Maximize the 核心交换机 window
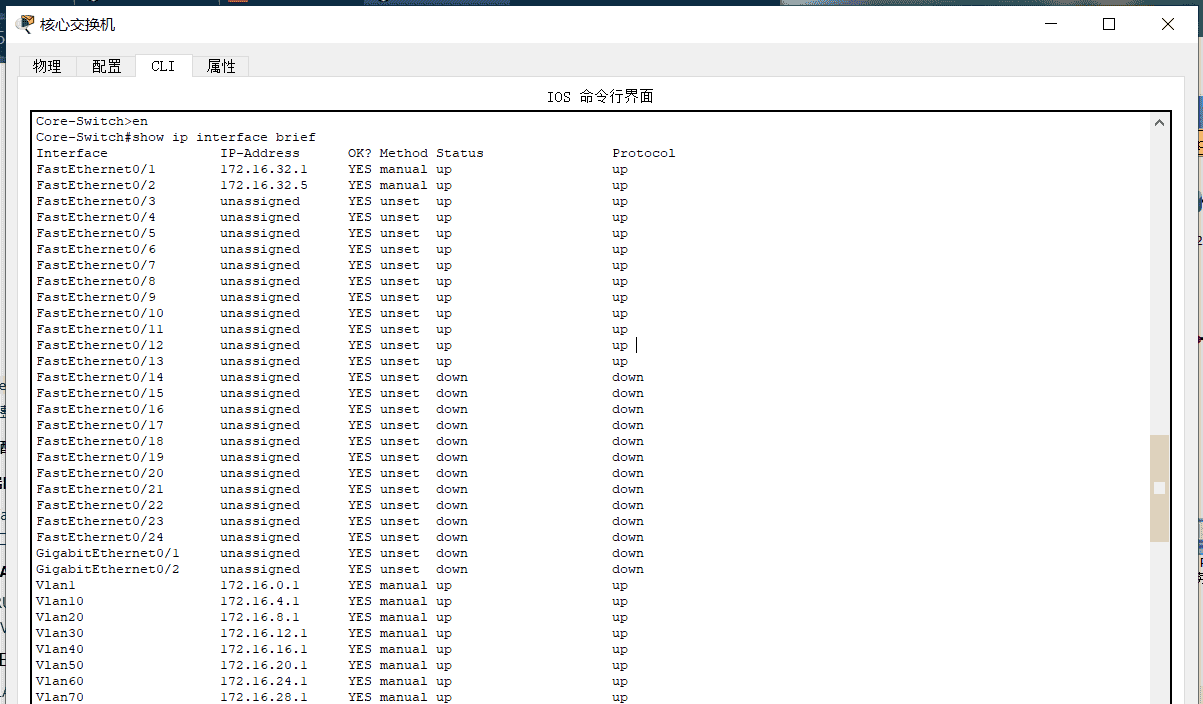The image size is (1203, 704). (1108, 24)
